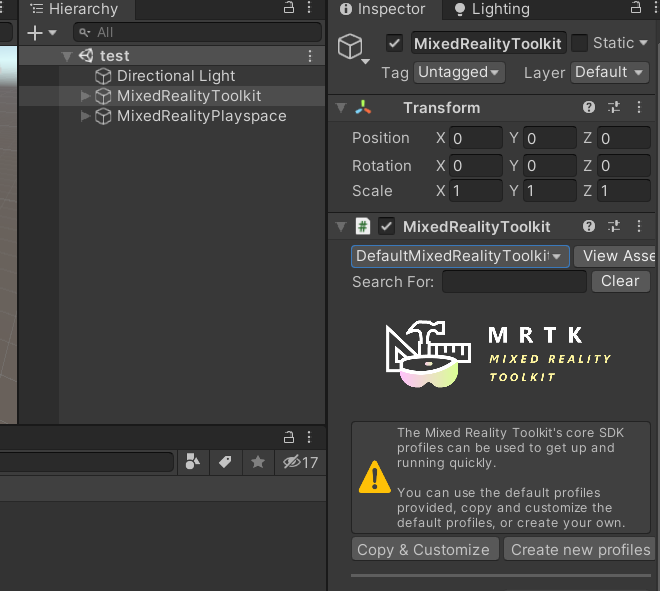
Task: Click the Unity scene icon beside test
Action: pos(86,56)
